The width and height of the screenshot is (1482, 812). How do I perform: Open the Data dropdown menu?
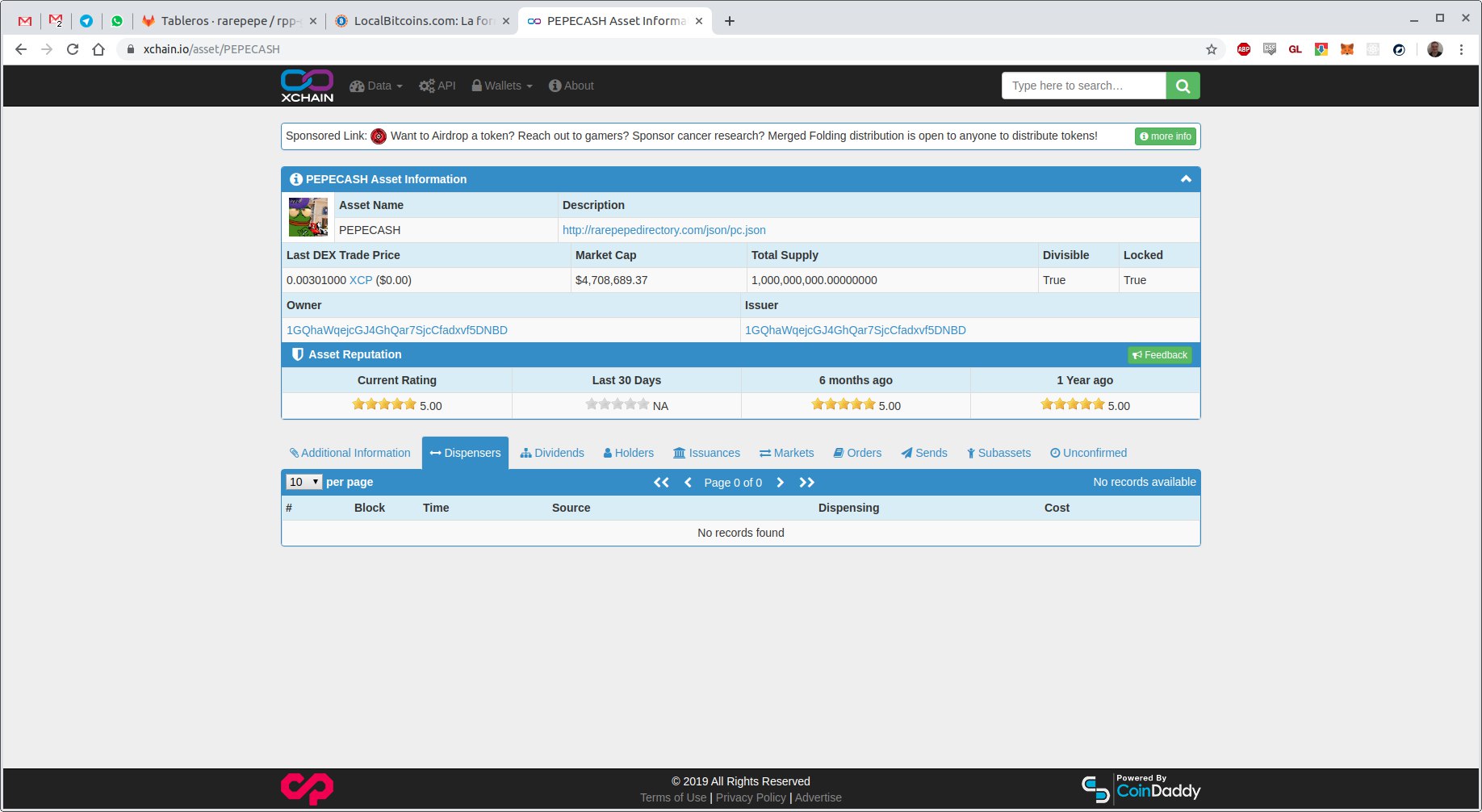click(376, 86)
